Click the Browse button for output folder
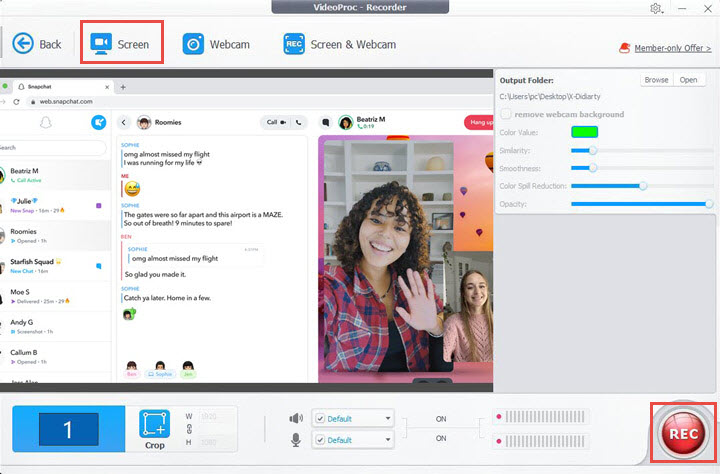The width and height of the screenshot is (720, 474). [656, 80]
